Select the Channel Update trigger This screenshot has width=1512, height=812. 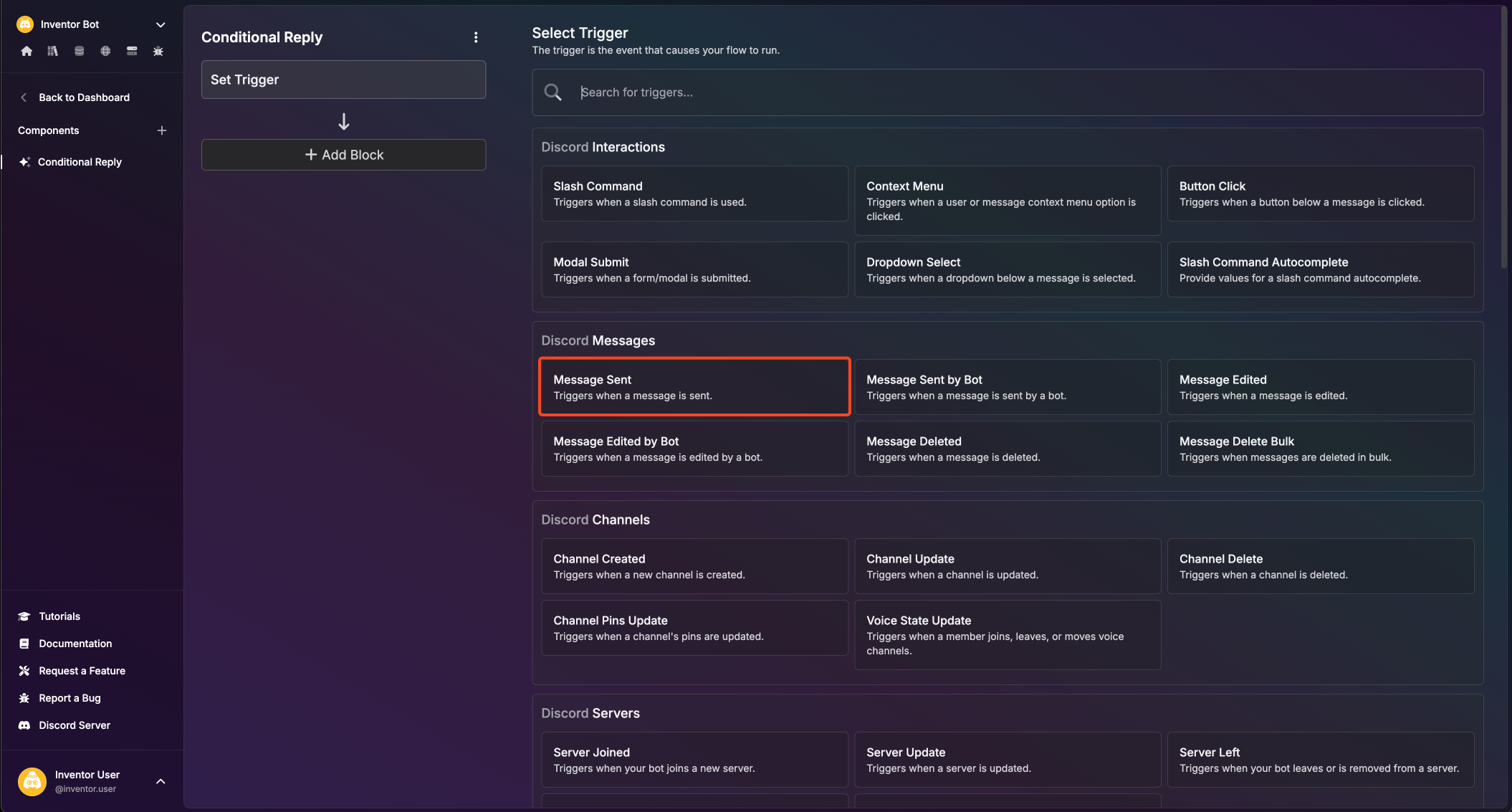pos(1008,566)
